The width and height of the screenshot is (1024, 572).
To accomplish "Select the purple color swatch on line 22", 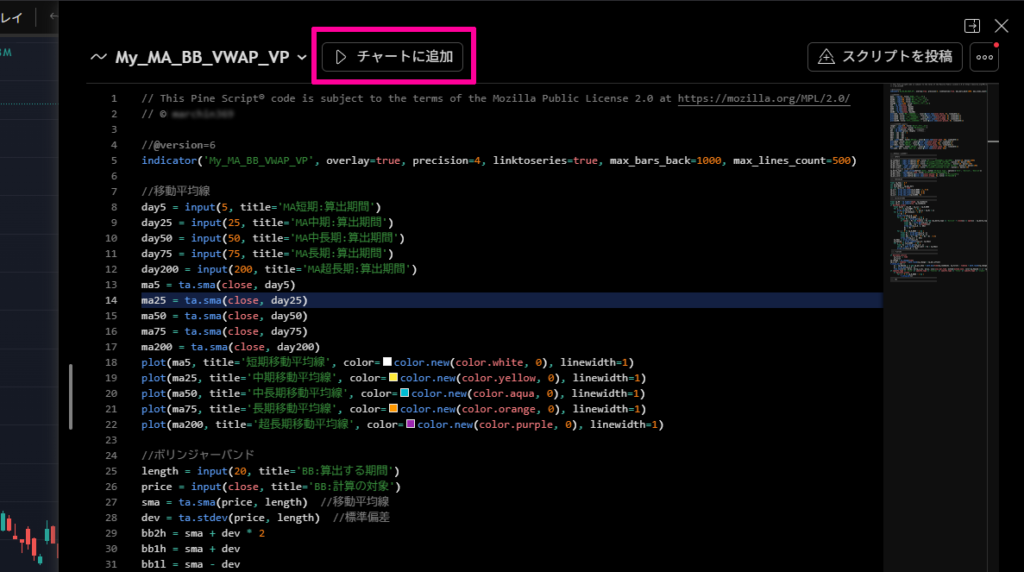I will [411, 425].
